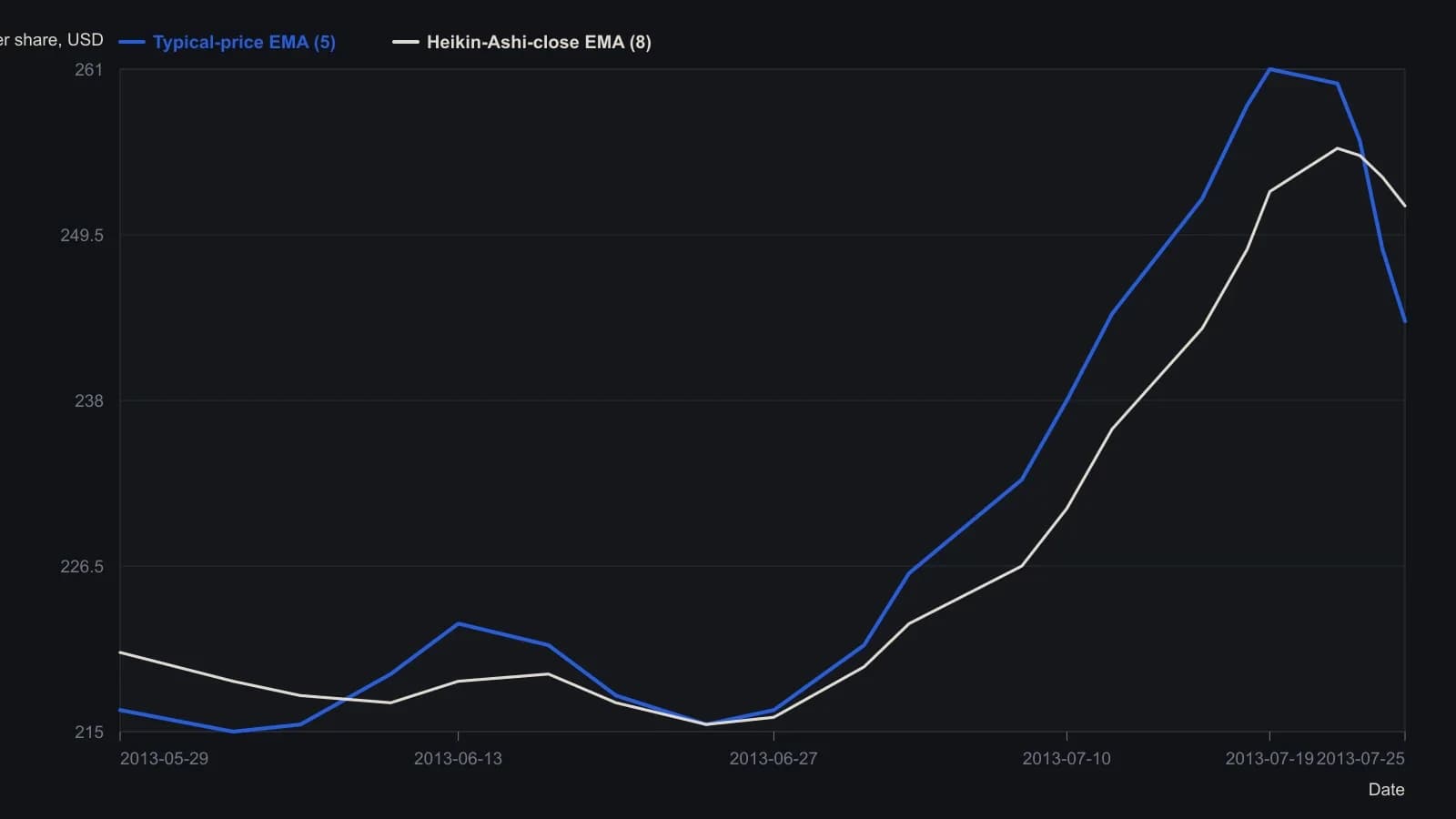Toggle the Typical-price EMA (5) legend entry
The height and width of the screenshot is (819, 1456).
[x=227, y=42]
